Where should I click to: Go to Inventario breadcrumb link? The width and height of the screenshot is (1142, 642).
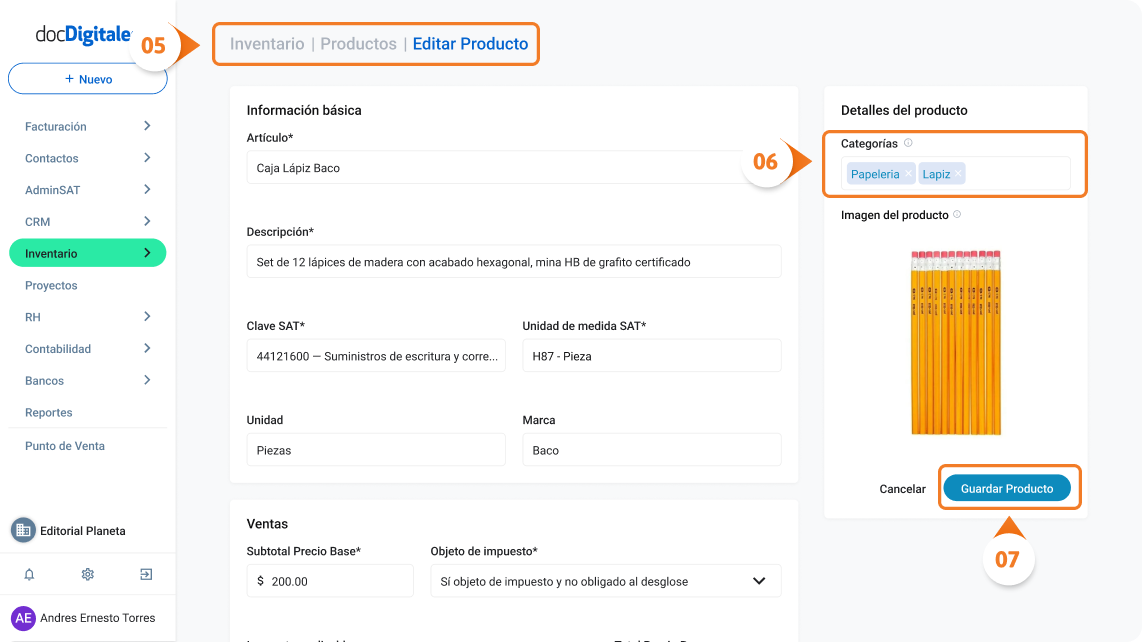267,44
